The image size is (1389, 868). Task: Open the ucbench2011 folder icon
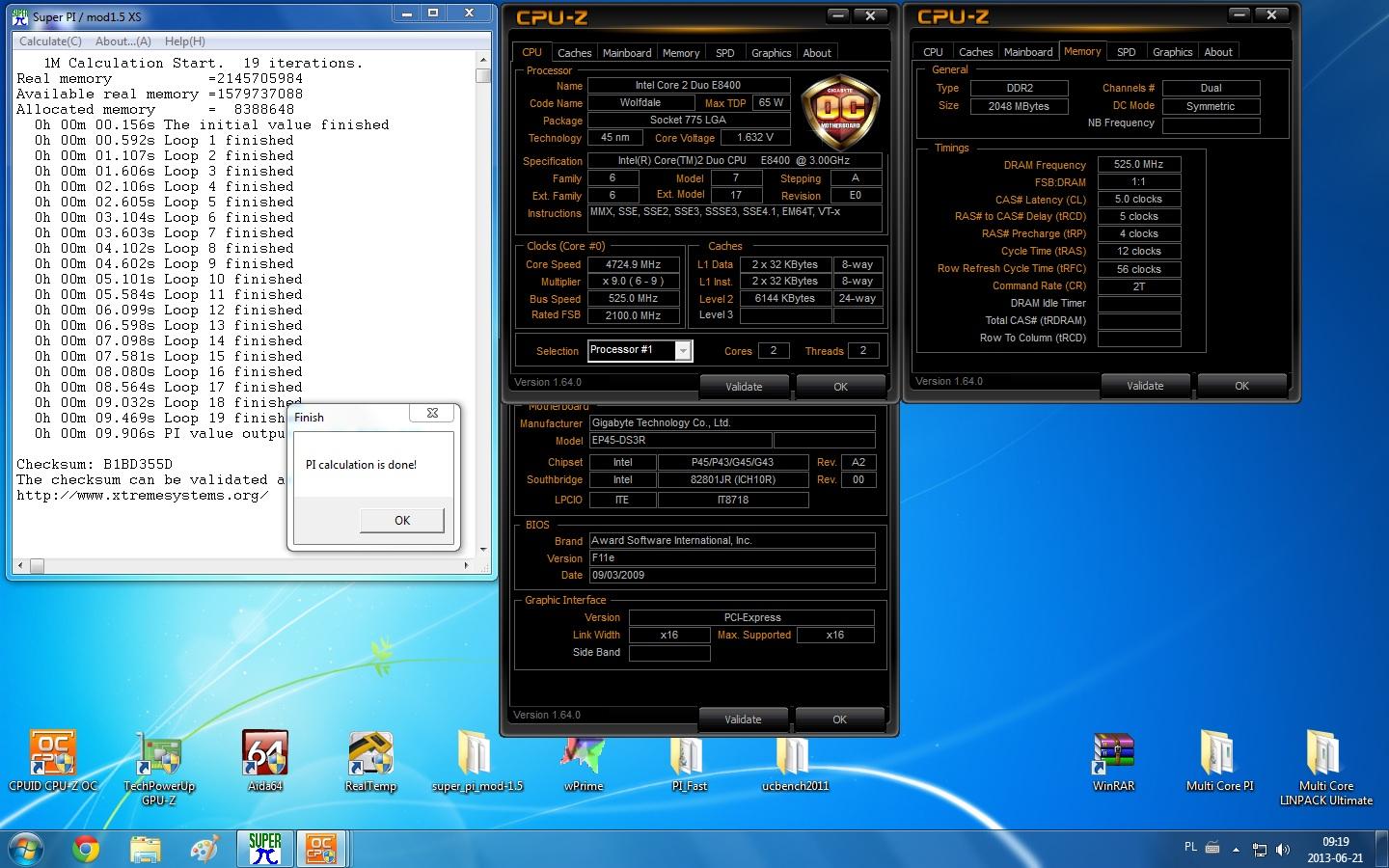pos(796,762)
